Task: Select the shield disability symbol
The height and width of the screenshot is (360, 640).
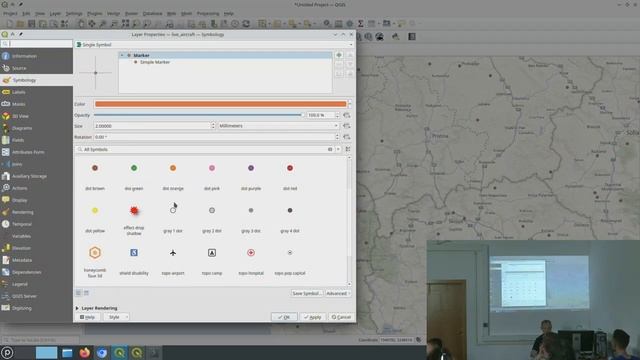Action: pyautogui.click(x=134, y=253)
